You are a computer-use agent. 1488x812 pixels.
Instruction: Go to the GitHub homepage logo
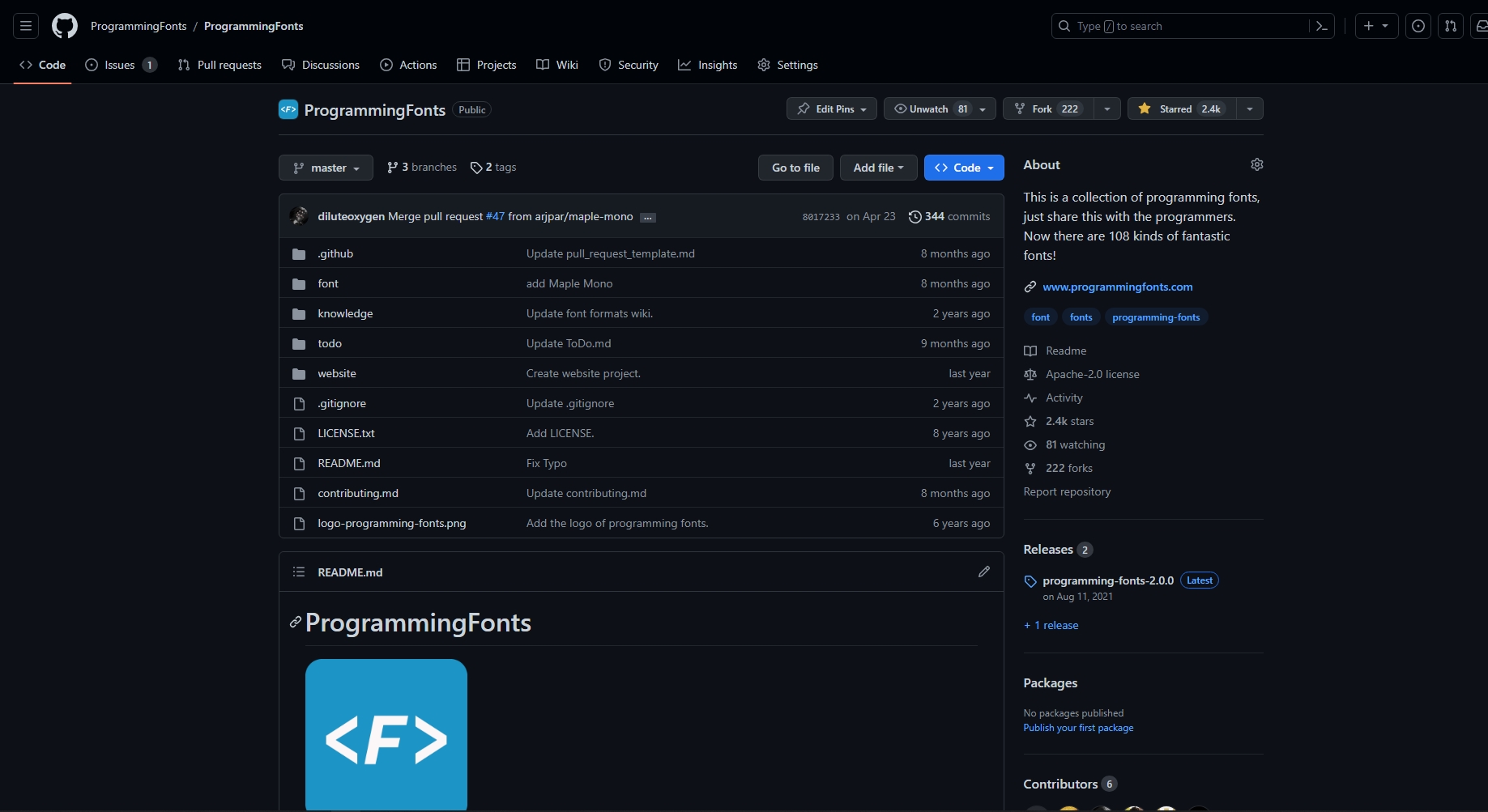tap(65, 26)
